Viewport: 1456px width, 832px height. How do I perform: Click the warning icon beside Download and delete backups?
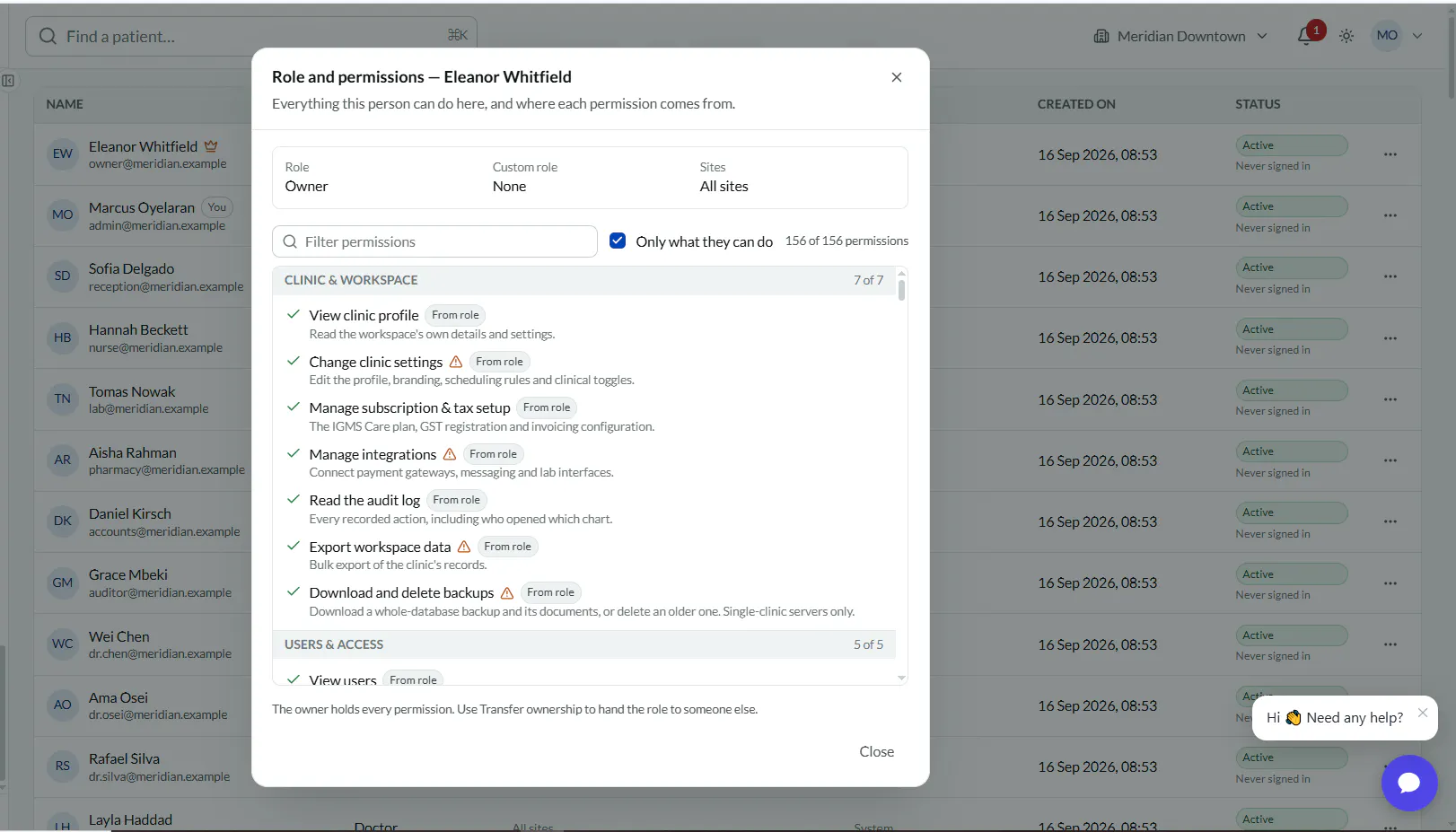507,593
